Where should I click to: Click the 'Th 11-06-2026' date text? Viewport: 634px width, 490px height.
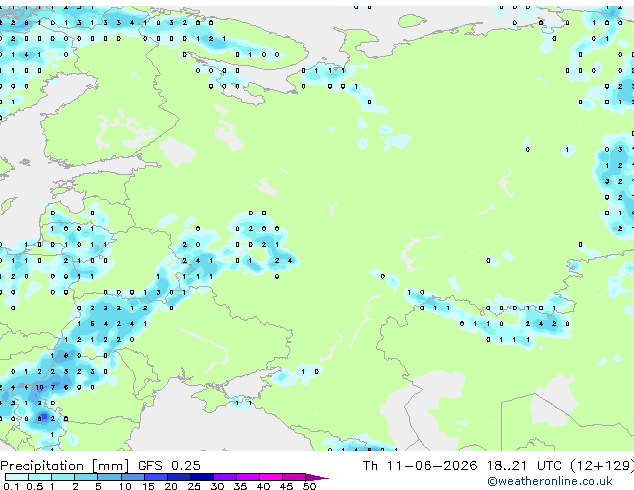tap(420, 465)
